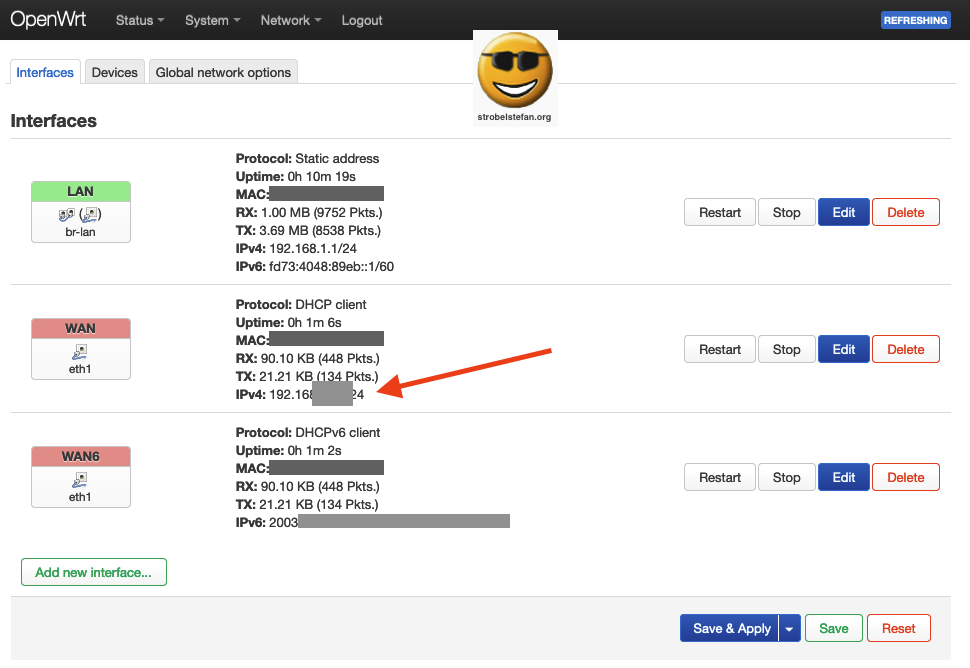This screenshot has height=668, width=970.
Task: Click the eth1 port icon in WAN6 box
Action: [80, 480]
